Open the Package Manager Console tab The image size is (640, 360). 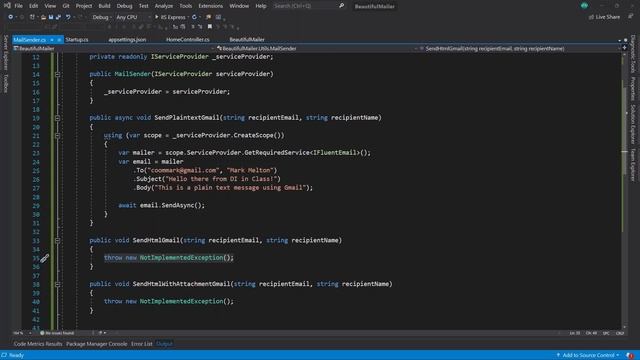(96, 344)
